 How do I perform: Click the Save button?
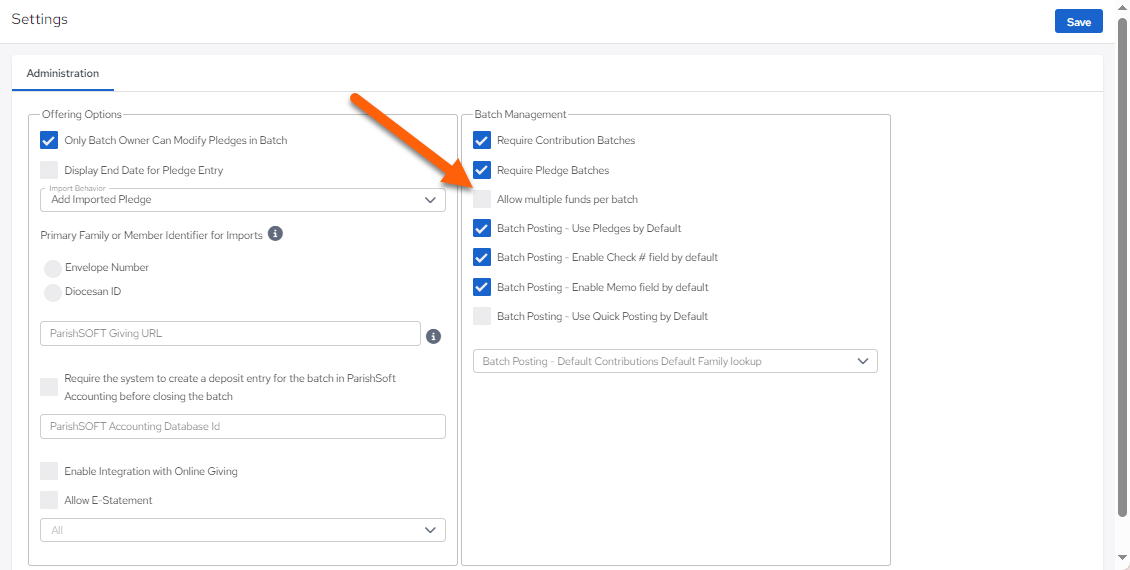point(1079,22)
